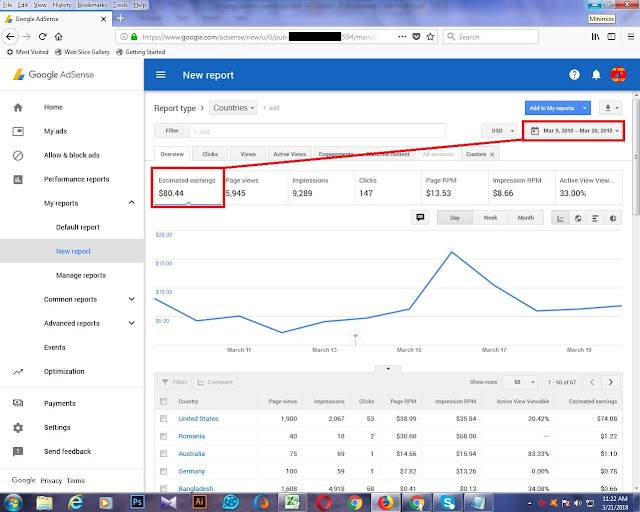Tick the Australia row checkbox
640x512 pixels.
tap(164, 454)
